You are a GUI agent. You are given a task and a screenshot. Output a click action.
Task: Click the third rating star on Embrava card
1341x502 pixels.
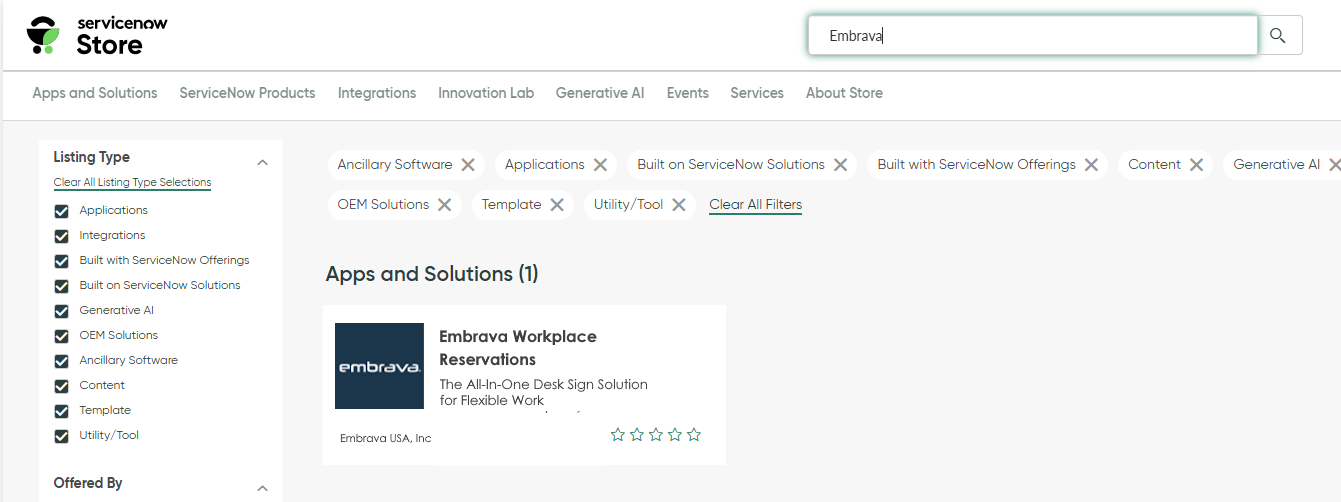pyautogui.click(x=656, y=435)
